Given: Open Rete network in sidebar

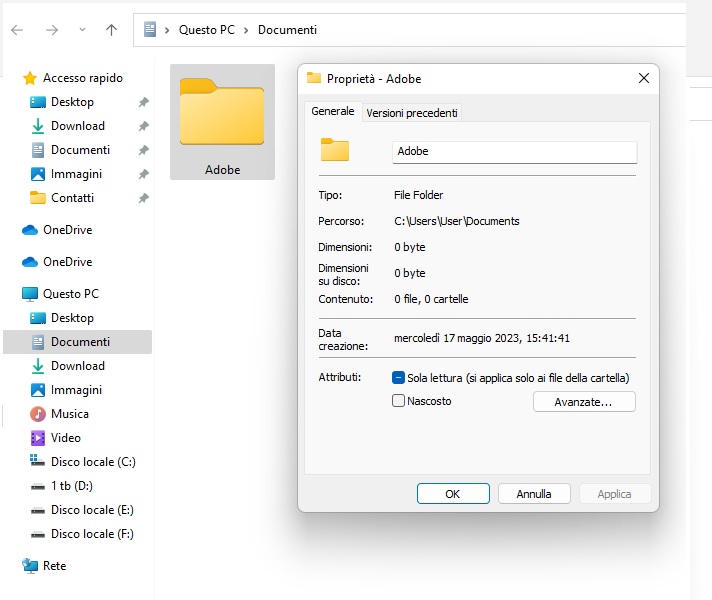Looking at the screenshot, I should [x=54, y=566].
